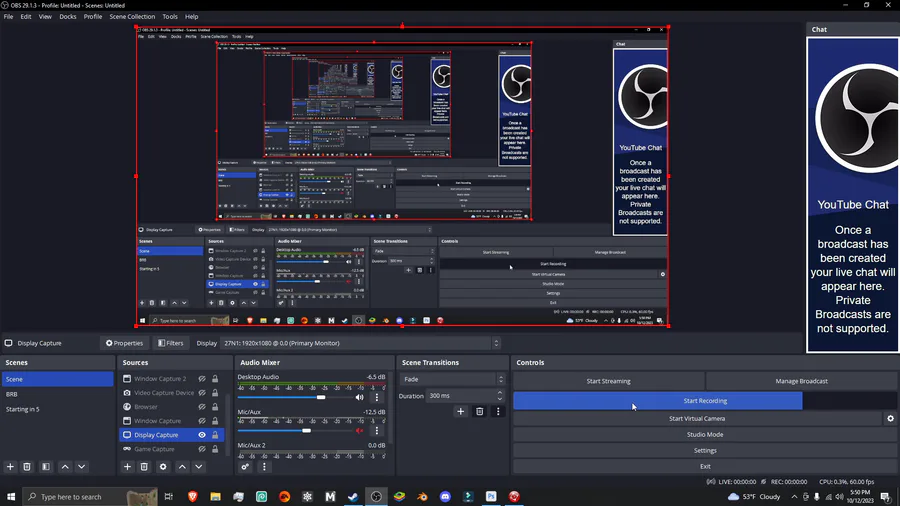
Task: Open the Profile menu
Action: click(93, 17)
